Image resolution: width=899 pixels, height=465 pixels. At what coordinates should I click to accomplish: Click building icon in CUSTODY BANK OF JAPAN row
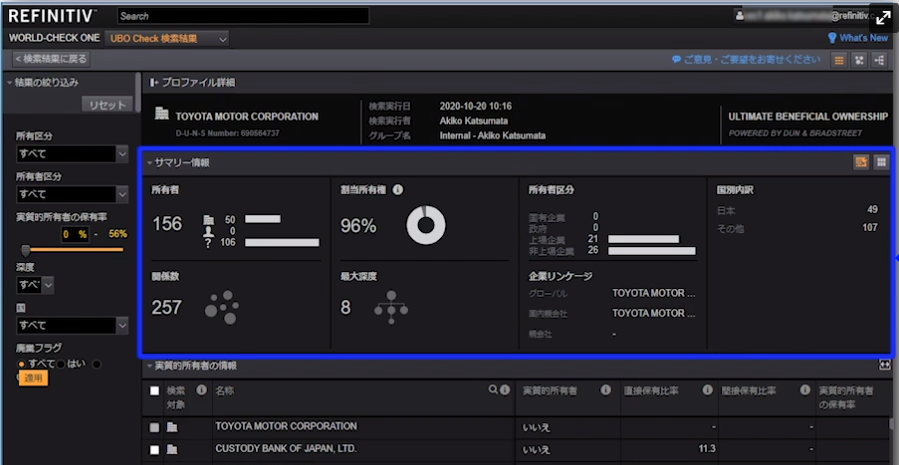tap(171, 450)
